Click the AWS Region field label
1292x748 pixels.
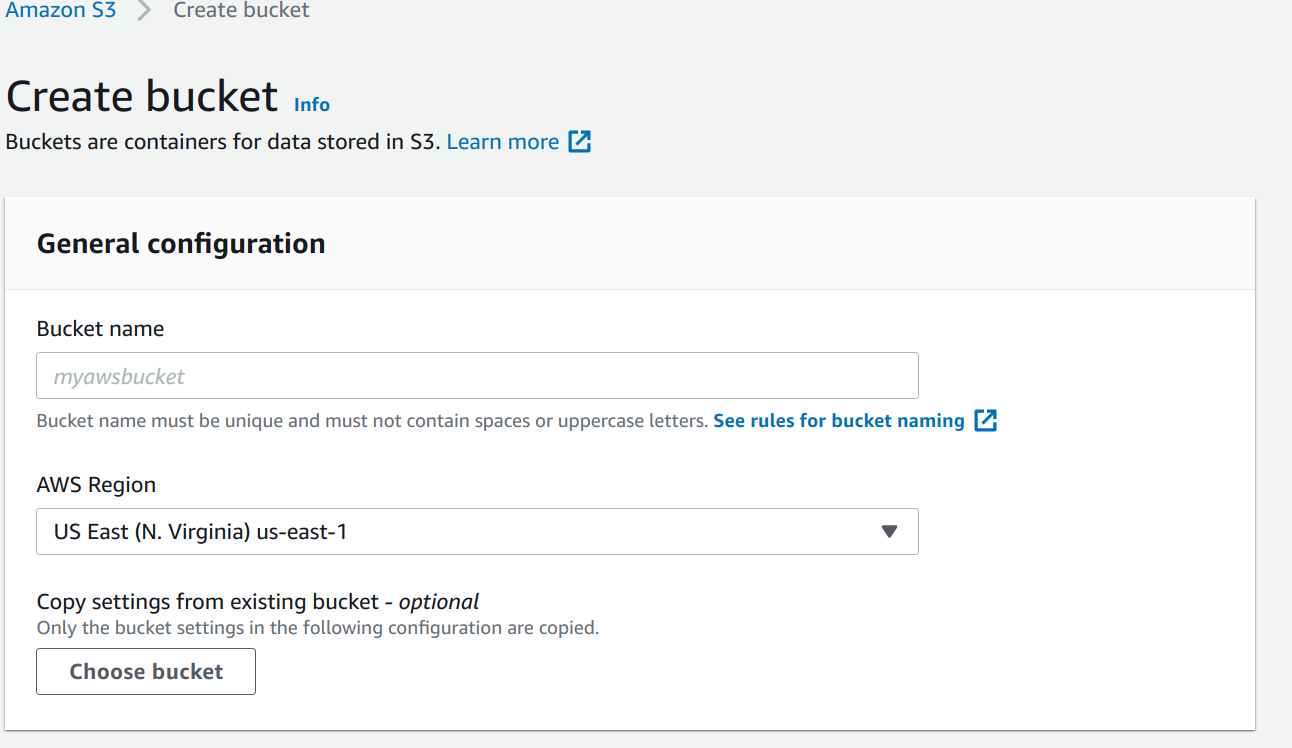96,485
